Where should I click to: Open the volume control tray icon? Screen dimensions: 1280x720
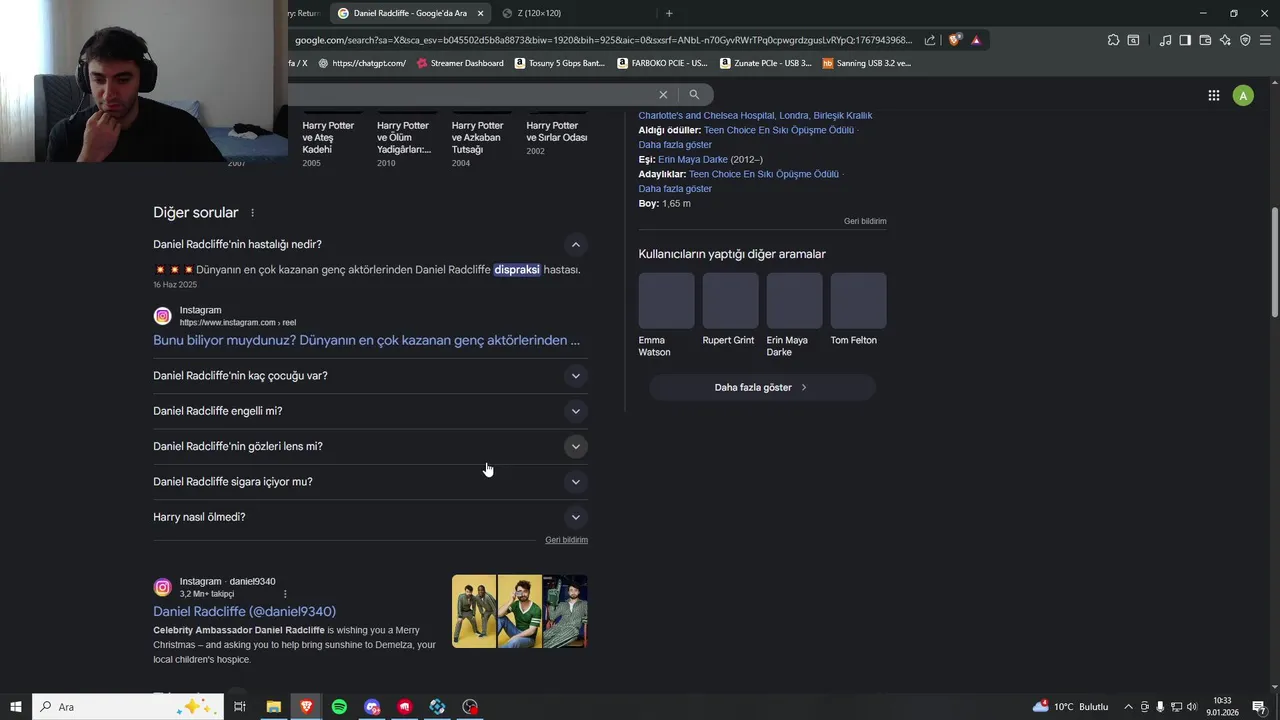1191,707
